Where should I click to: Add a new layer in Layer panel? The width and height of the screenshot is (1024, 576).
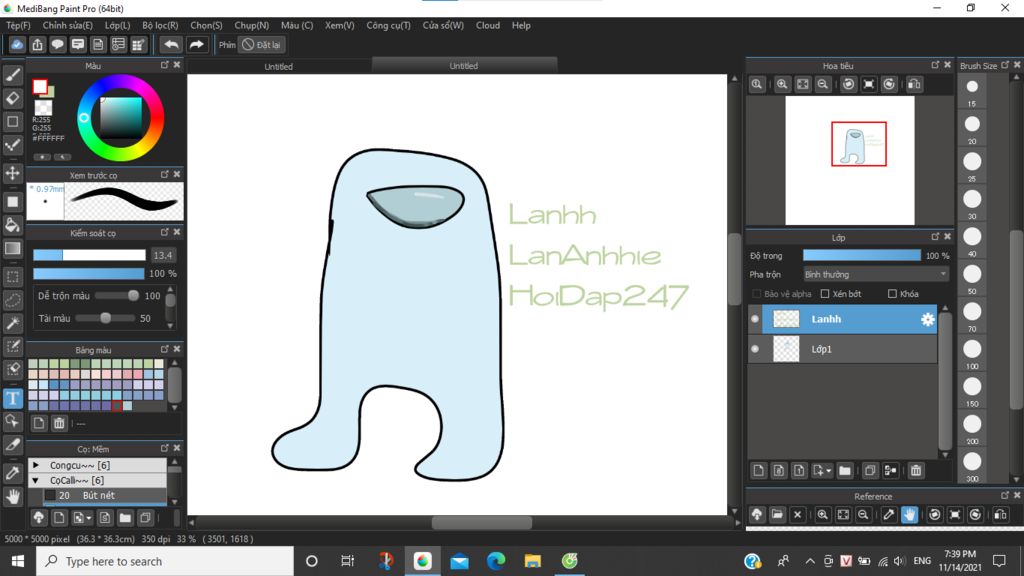(758, 470)
